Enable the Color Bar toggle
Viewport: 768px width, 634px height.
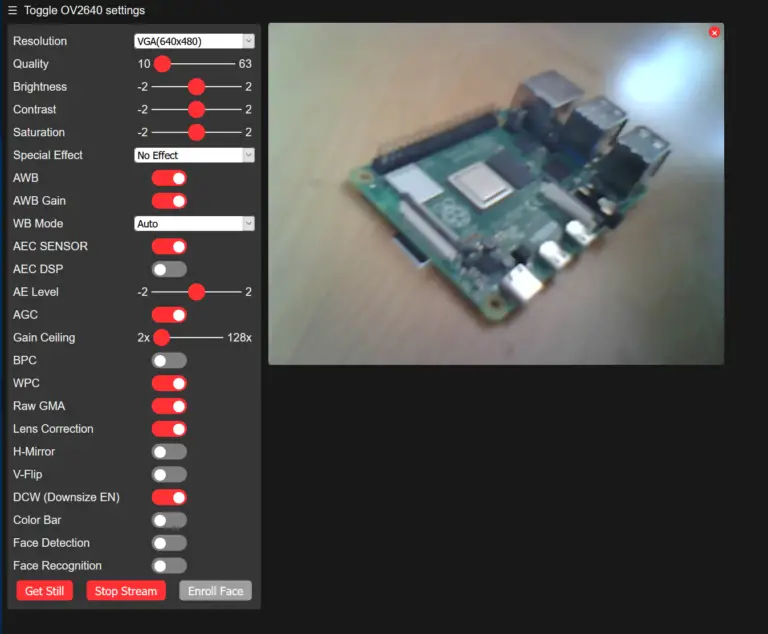(169, 520)
